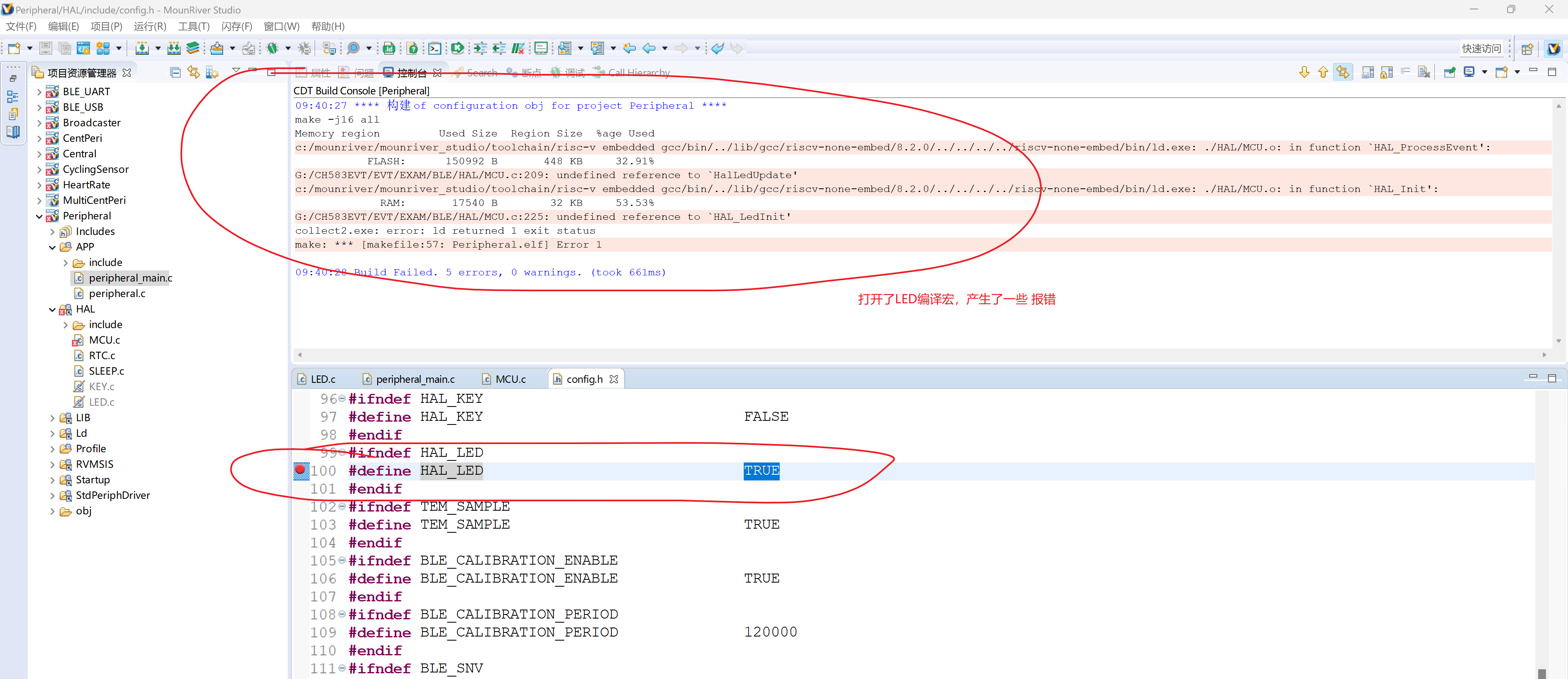1568x679 pixels.
Task: Toggle Scroll Lock in the console
Action: (1387, 72)
